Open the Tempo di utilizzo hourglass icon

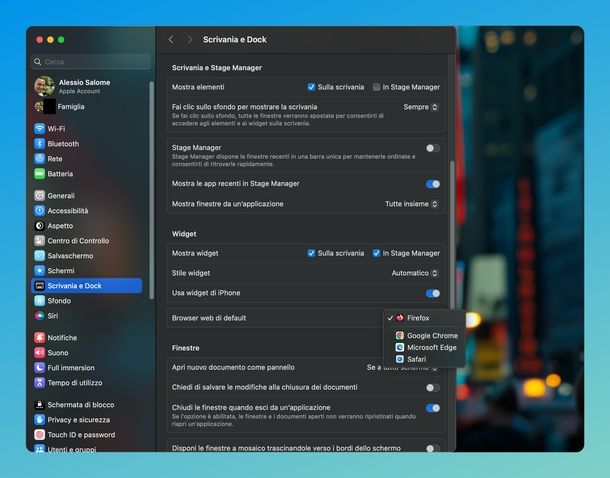pyautogui.click(x=39, y=383)
